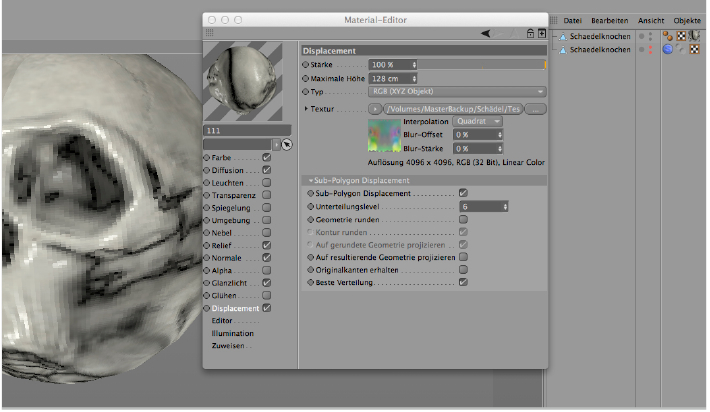Image resolution: width=710 pixels, height=412 pixels.
Task: Click the texture browse button with ellipsis
Action: coord(537,108)
